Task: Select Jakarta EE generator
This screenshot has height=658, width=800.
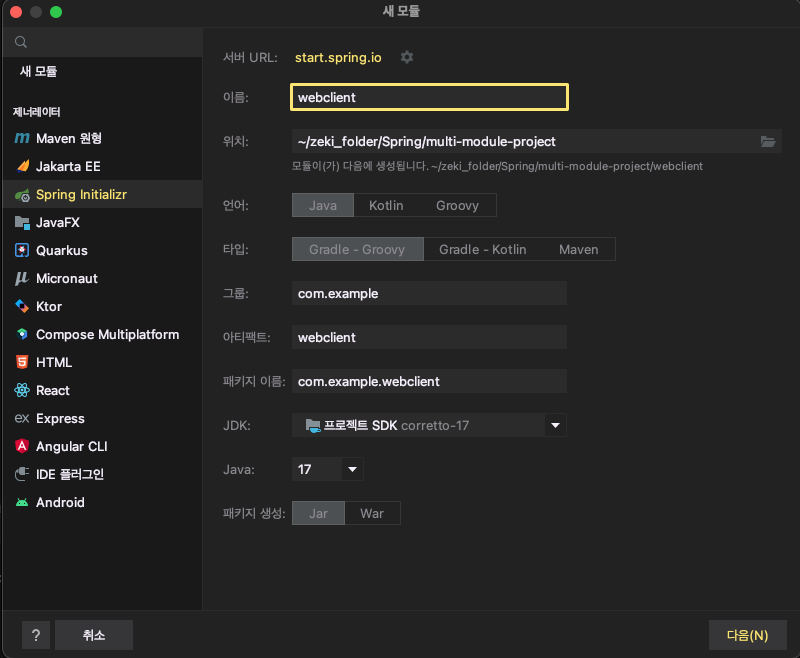Action: pos(102,166)
